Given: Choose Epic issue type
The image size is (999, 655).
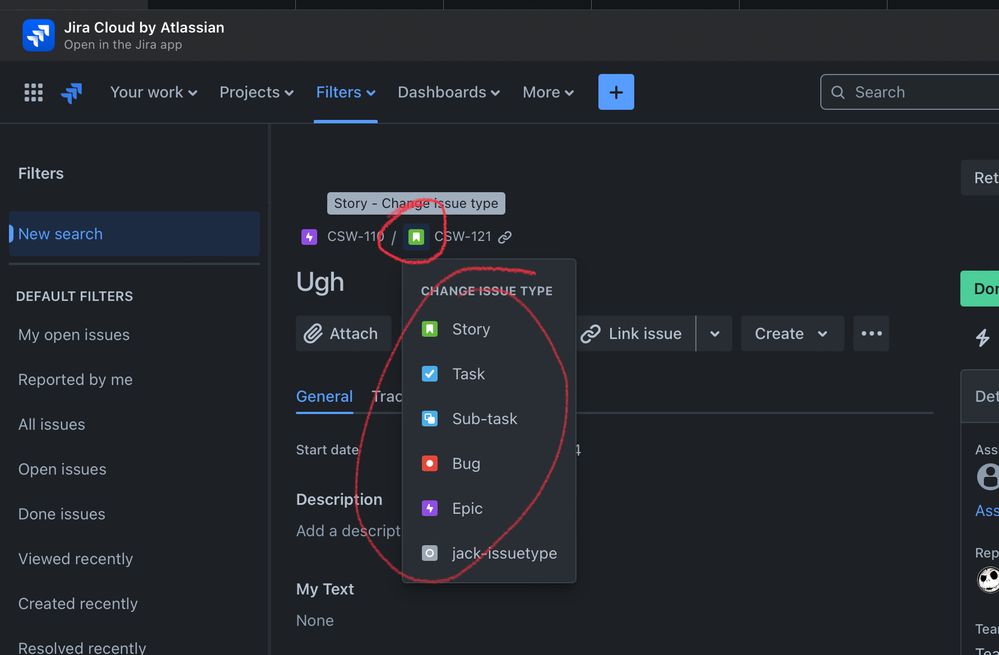Looking at the screenshot, I should tap(489, 508).
